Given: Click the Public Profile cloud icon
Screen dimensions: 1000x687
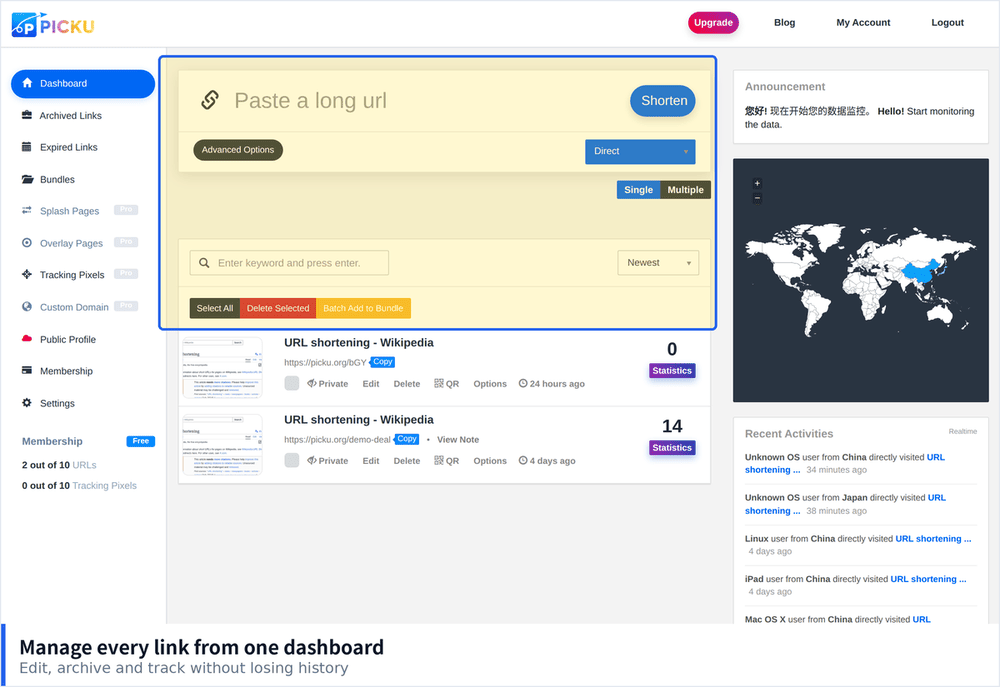Looking at the screenshot, I should coord(27,339).
